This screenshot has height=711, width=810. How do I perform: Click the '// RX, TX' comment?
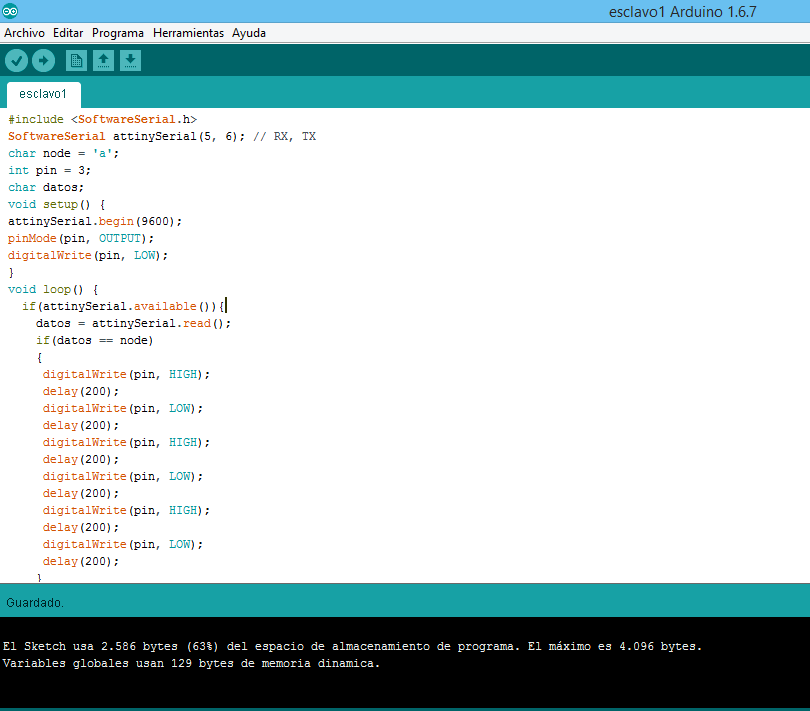(284, 136)
